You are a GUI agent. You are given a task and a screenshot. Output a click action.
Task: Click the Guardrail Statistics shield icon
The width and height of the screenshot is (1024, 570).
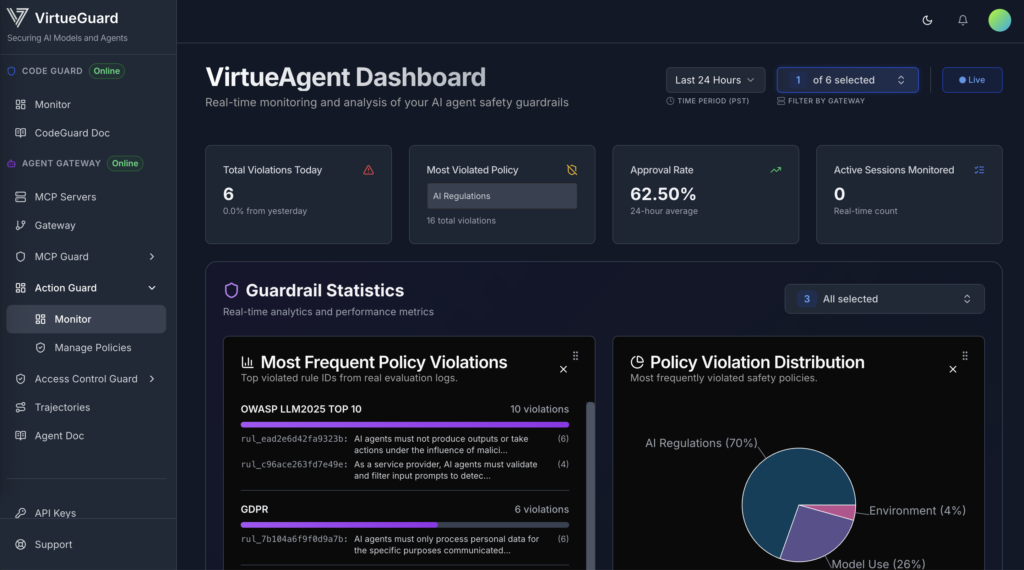coord(231,291)
